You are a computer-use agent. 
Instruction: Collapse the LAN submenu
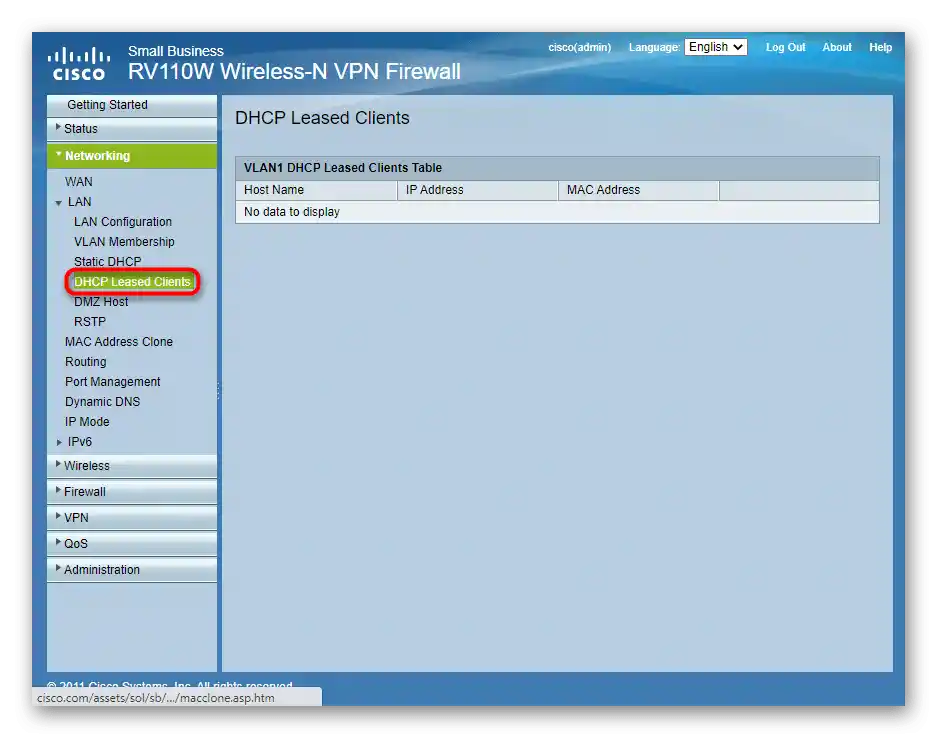[x=79, y=202]
